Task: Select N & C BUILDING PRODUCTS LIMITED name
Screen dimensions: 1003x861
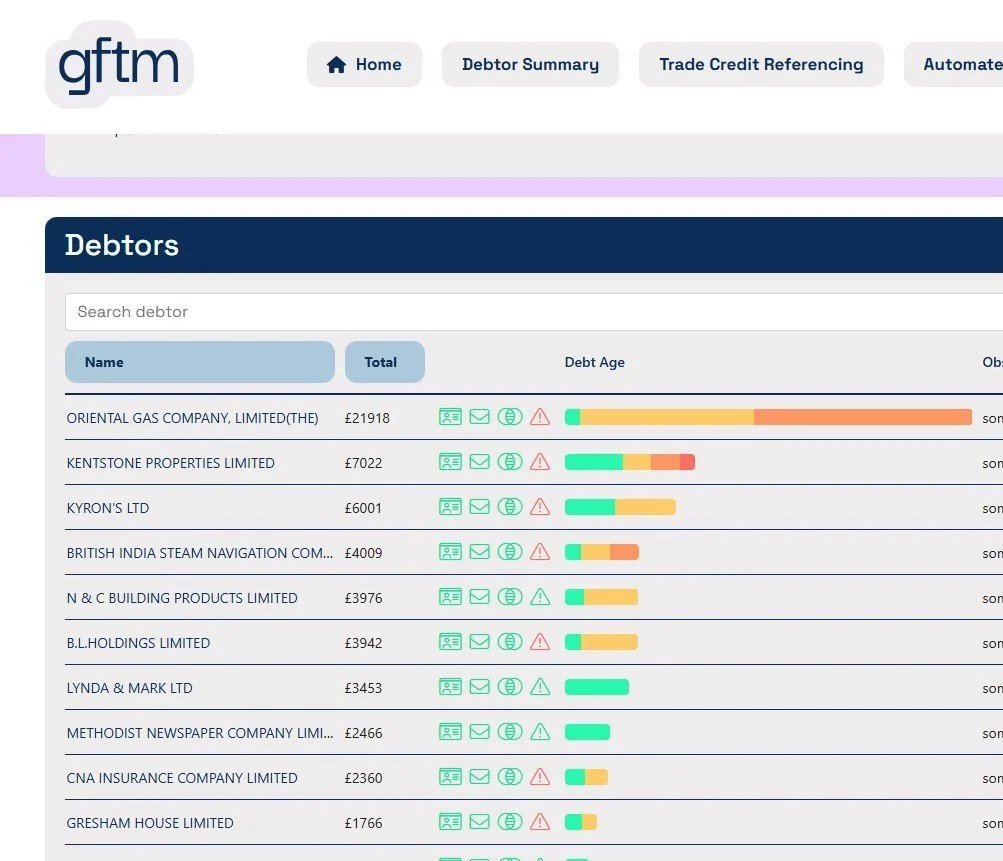Action: pos(182,598)
